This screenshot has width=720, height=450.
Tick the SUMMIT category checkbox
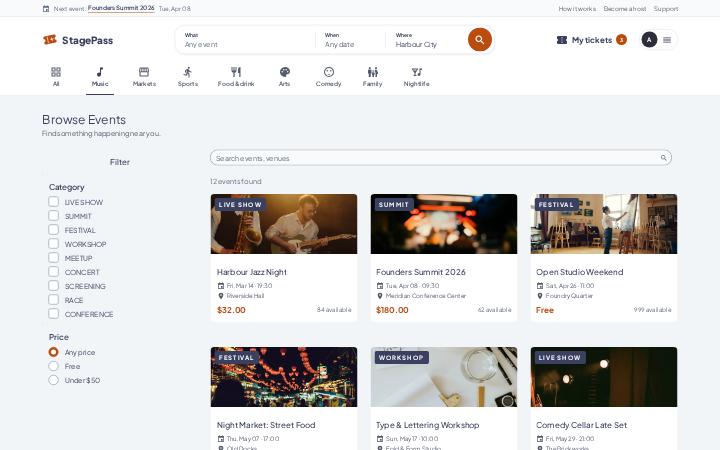click(x=54, y=216)
